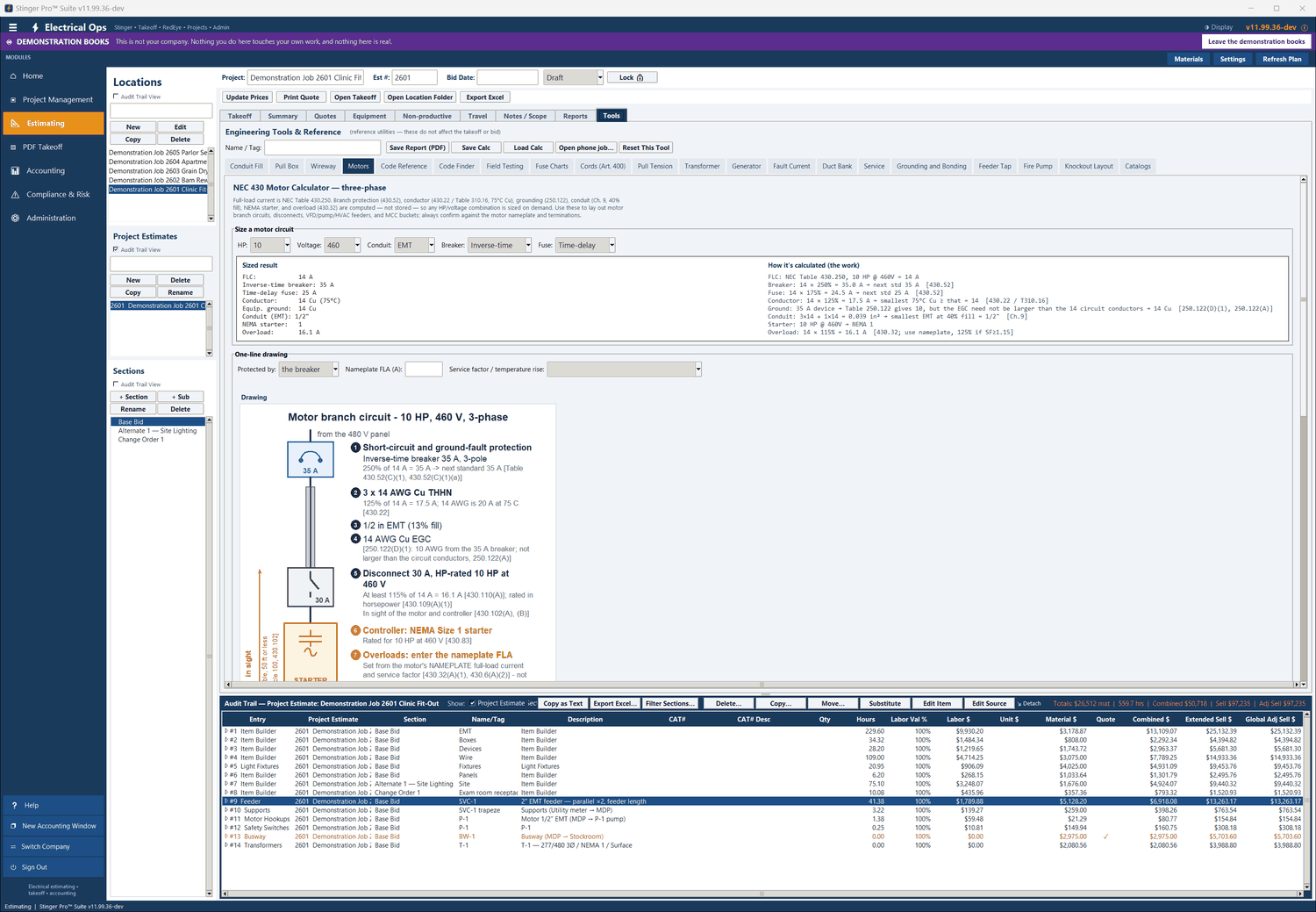Click the Detach icon in Audit Trail bar

pos(1019,704)
